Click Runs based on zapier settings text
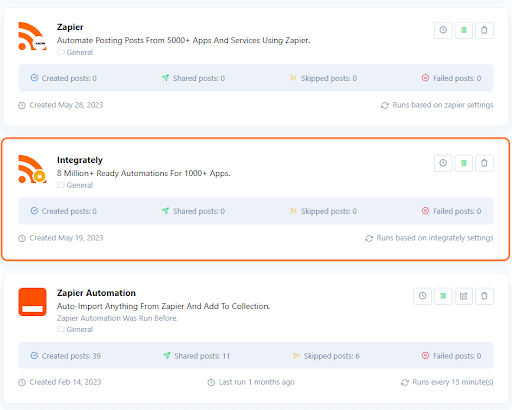 437,105
